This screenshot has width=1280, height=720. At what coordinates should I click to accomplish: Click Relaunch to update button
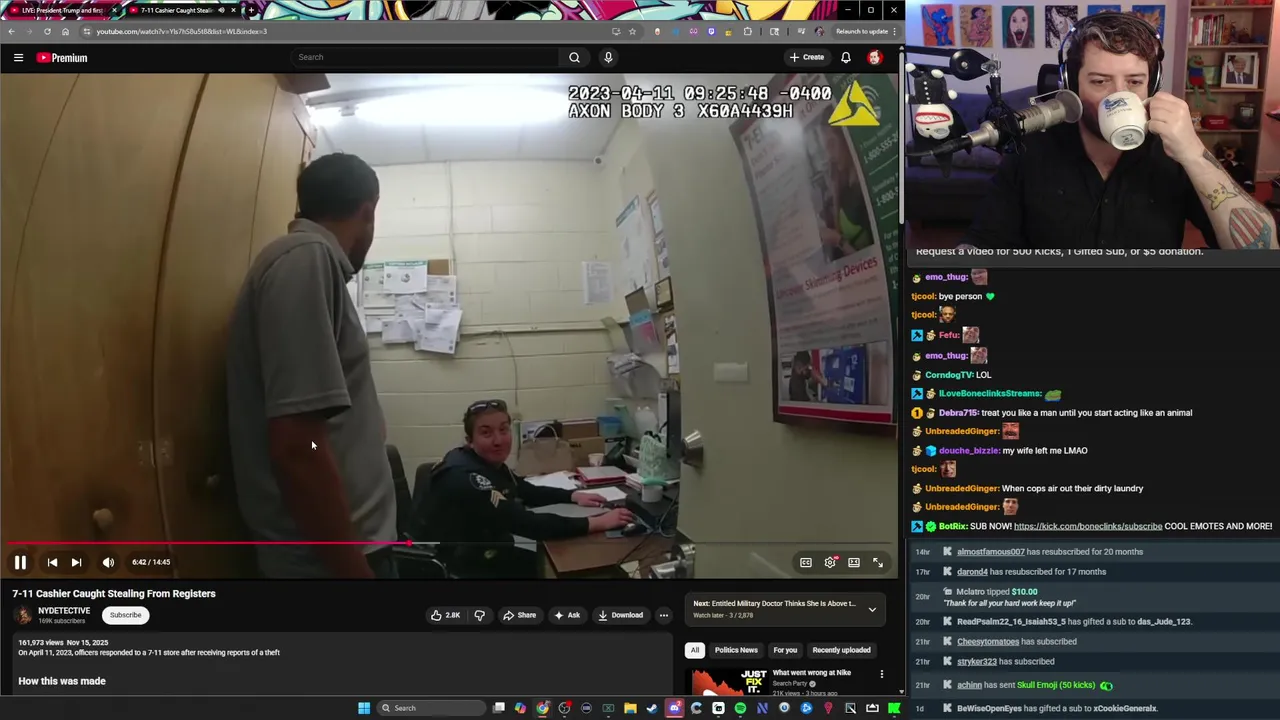[x=861, y=31]
